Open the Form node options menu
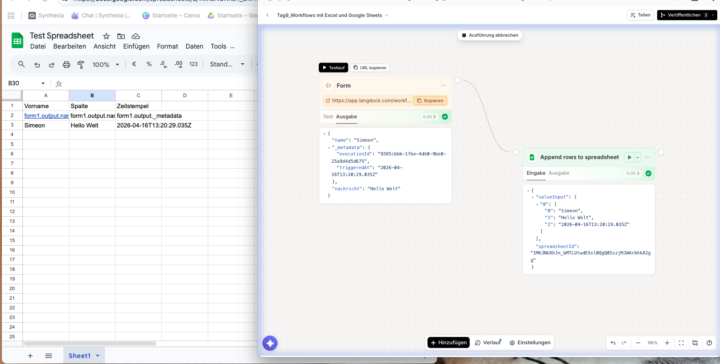The height and width of the screenshot is (364, 720). point(443,85)
